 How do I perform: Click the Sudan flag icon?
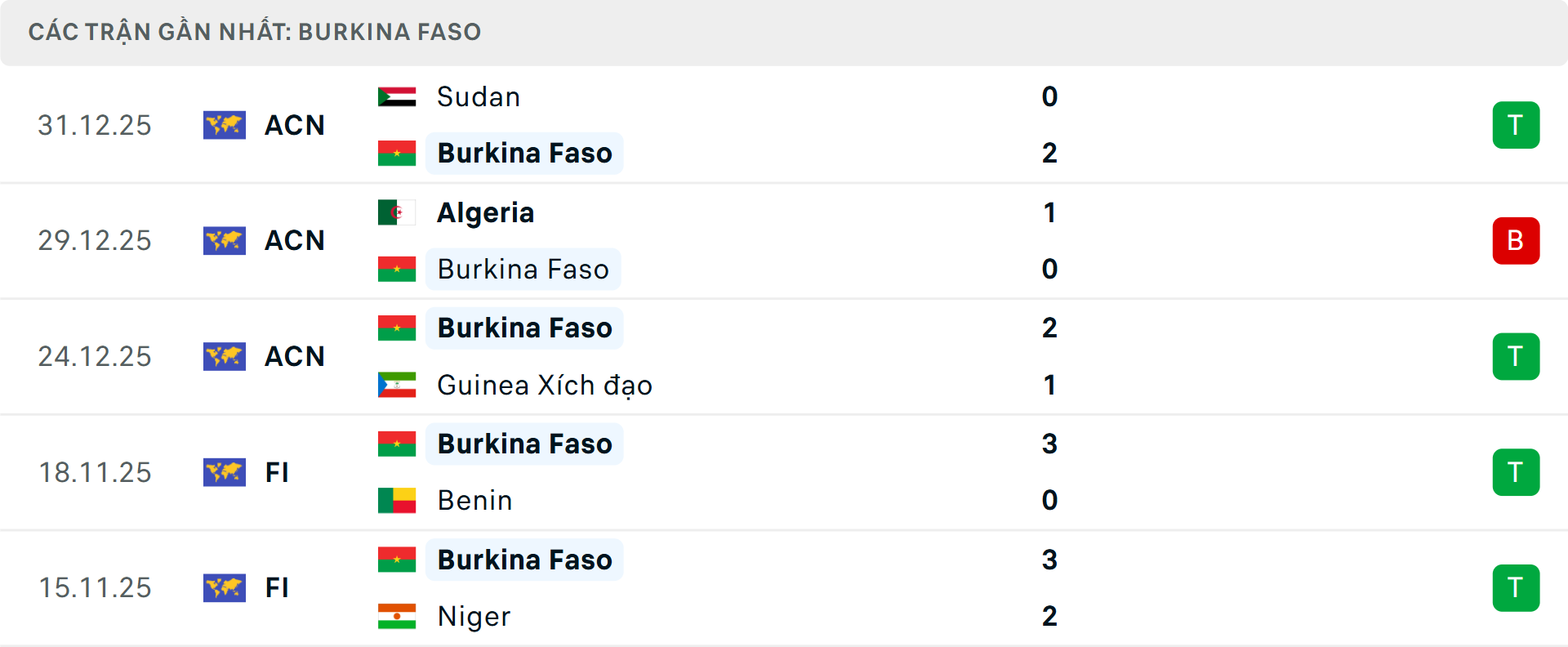pyautogui.click(x=396, y=95)
